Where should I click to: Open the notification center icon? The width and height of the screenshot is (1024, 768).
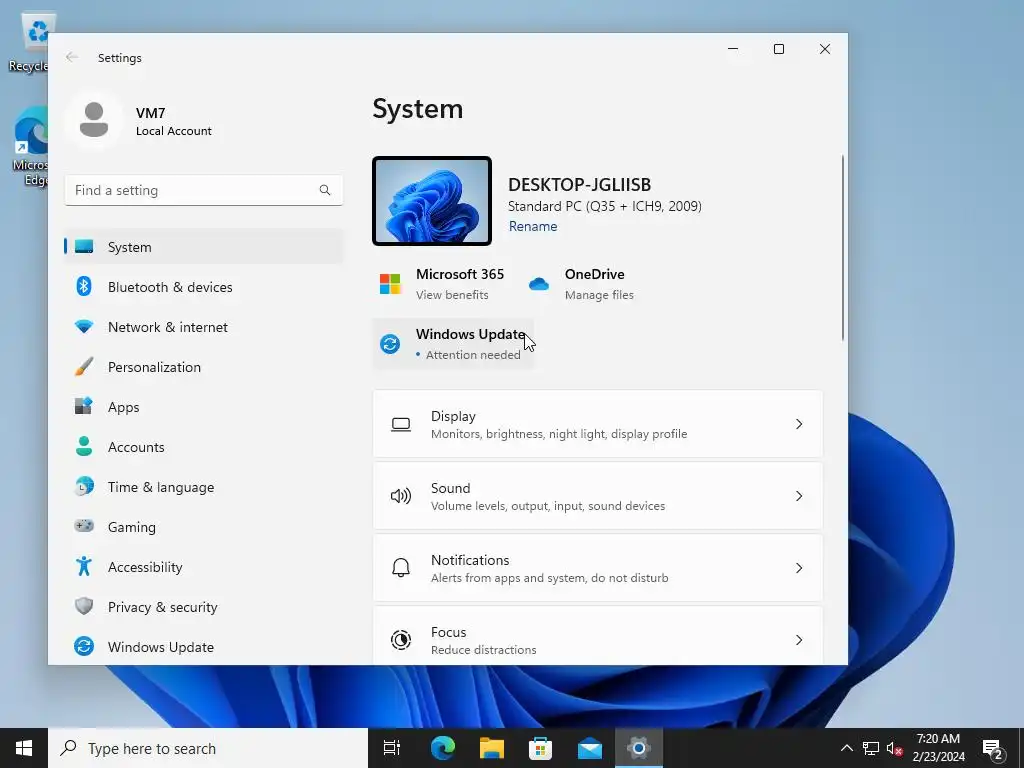(993, 749)
